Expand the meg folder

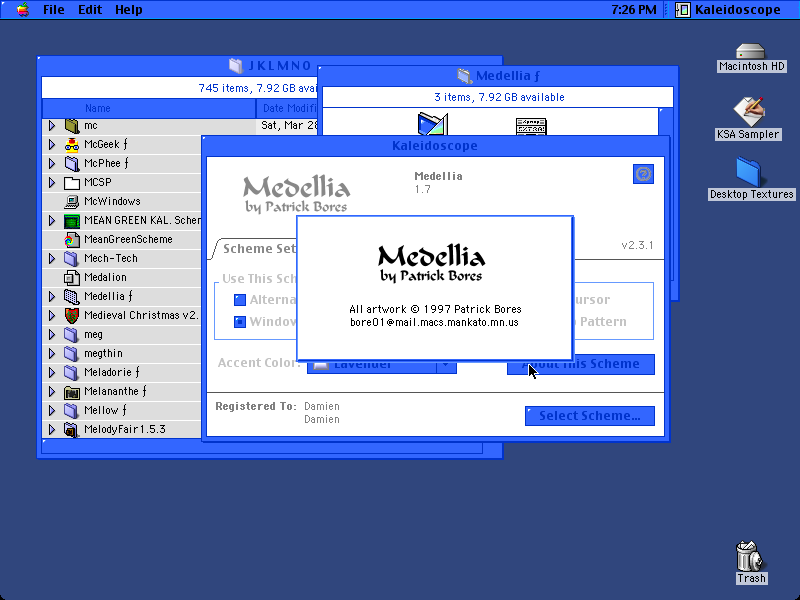(x=52, y=334)
